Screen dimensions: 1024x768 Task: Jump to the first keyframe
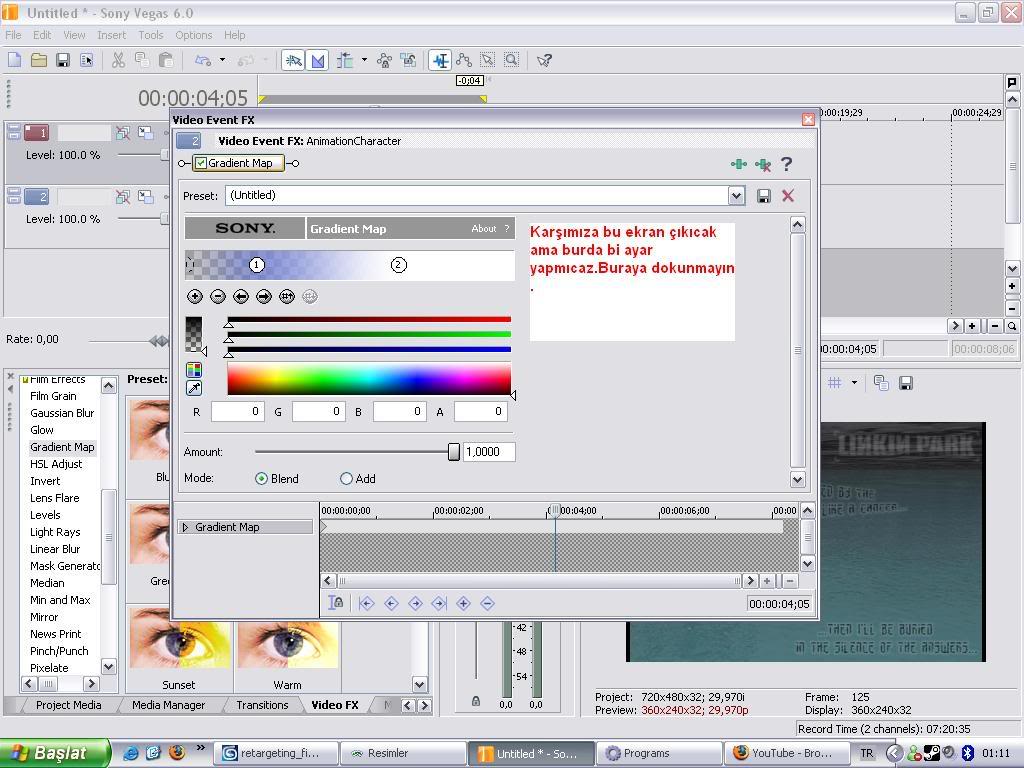pyautogui.click(x=366, y=603)
